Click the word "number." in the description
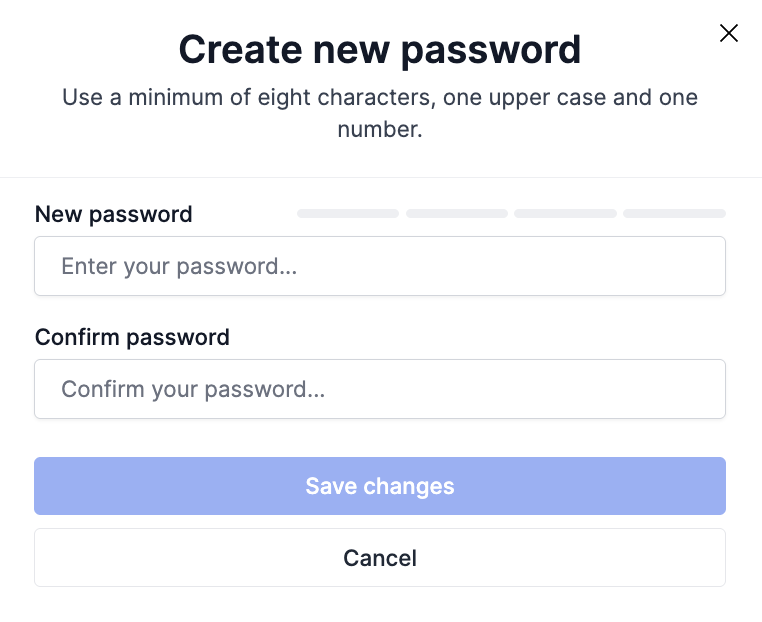 (380, 129)
